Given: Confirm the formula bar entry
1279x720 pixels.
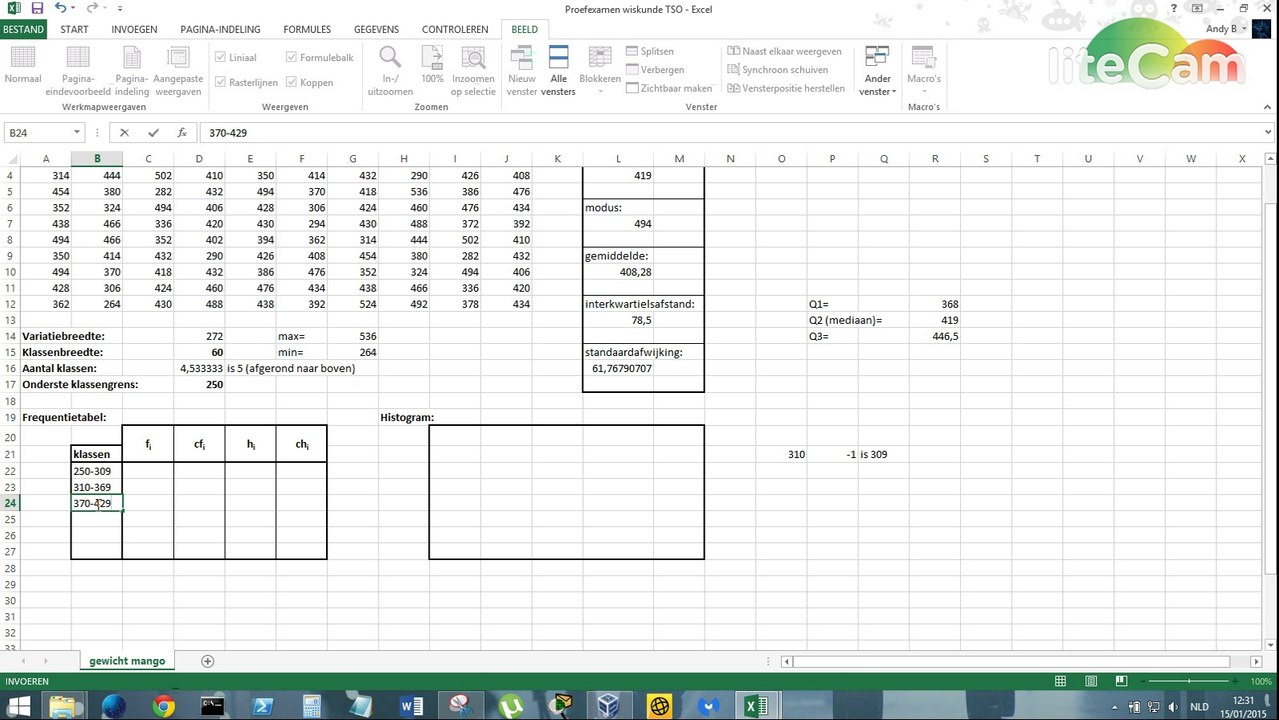Looking at the screenshot, I should 153,132.
